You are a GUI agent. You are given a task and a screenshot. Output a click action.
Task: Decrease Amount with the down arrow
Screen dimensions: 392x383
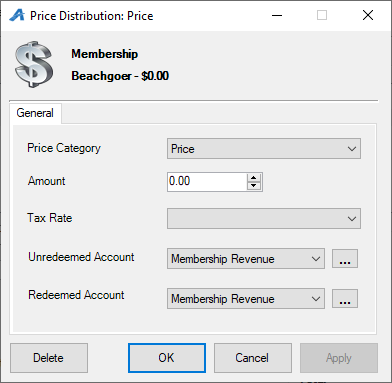[x=254, y=186]
